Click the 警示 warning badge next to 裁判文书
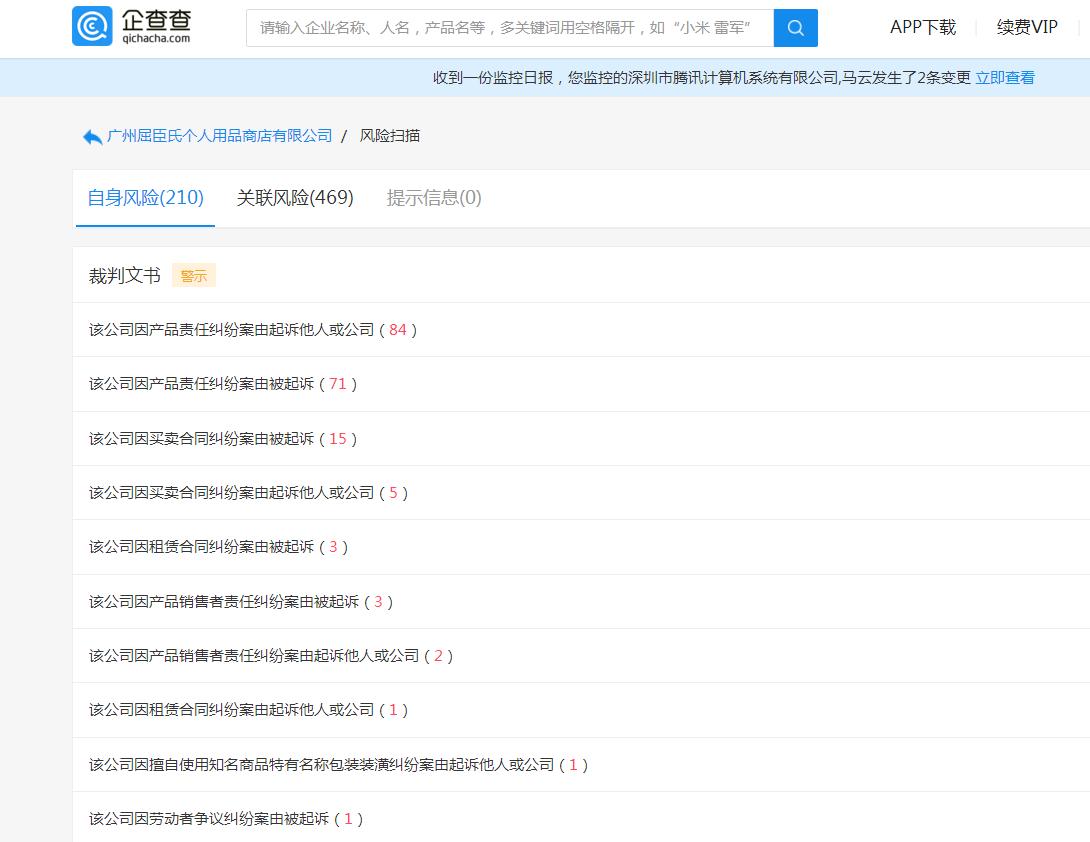 pyautogui.click(x=193, y=274)
